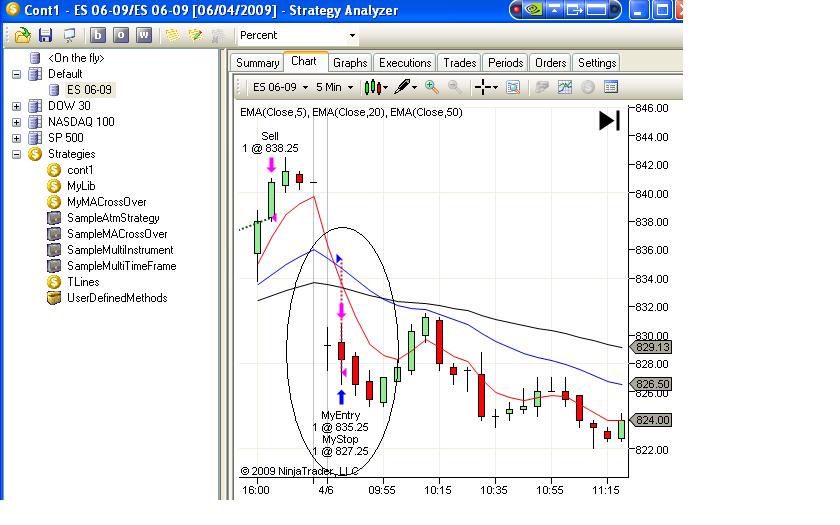Select the SP 500 list
This screenshot has width=840, height=525.
coord(65,138)
